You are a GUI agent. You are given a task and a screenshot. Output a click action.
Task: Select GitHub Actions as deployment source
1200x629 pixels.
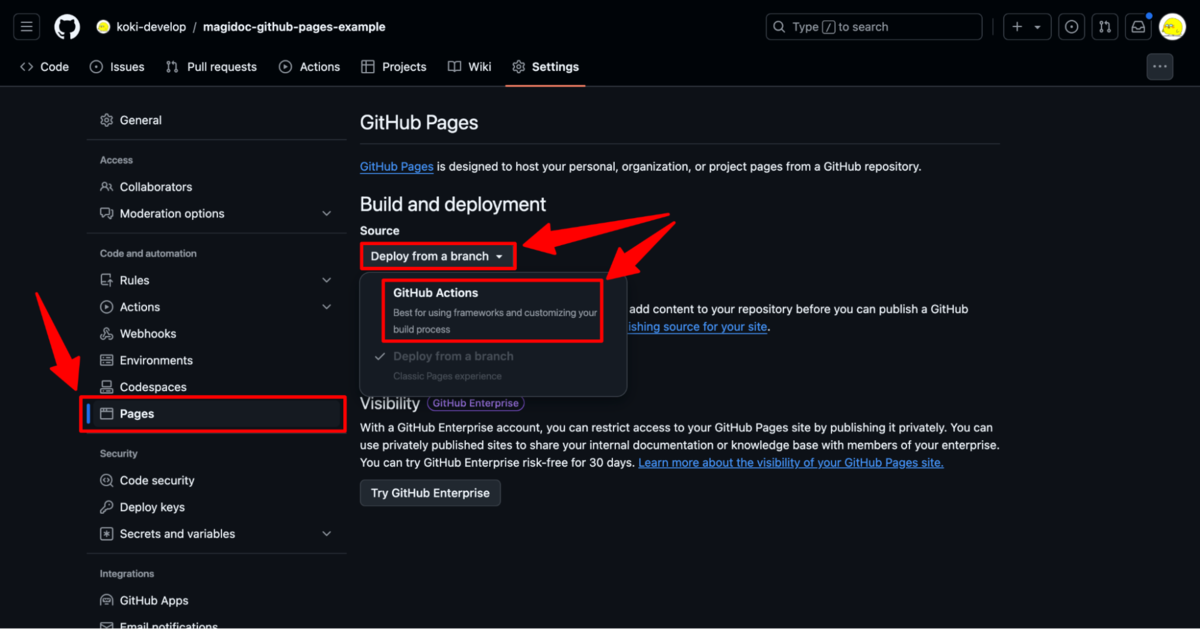coord(493,310)
